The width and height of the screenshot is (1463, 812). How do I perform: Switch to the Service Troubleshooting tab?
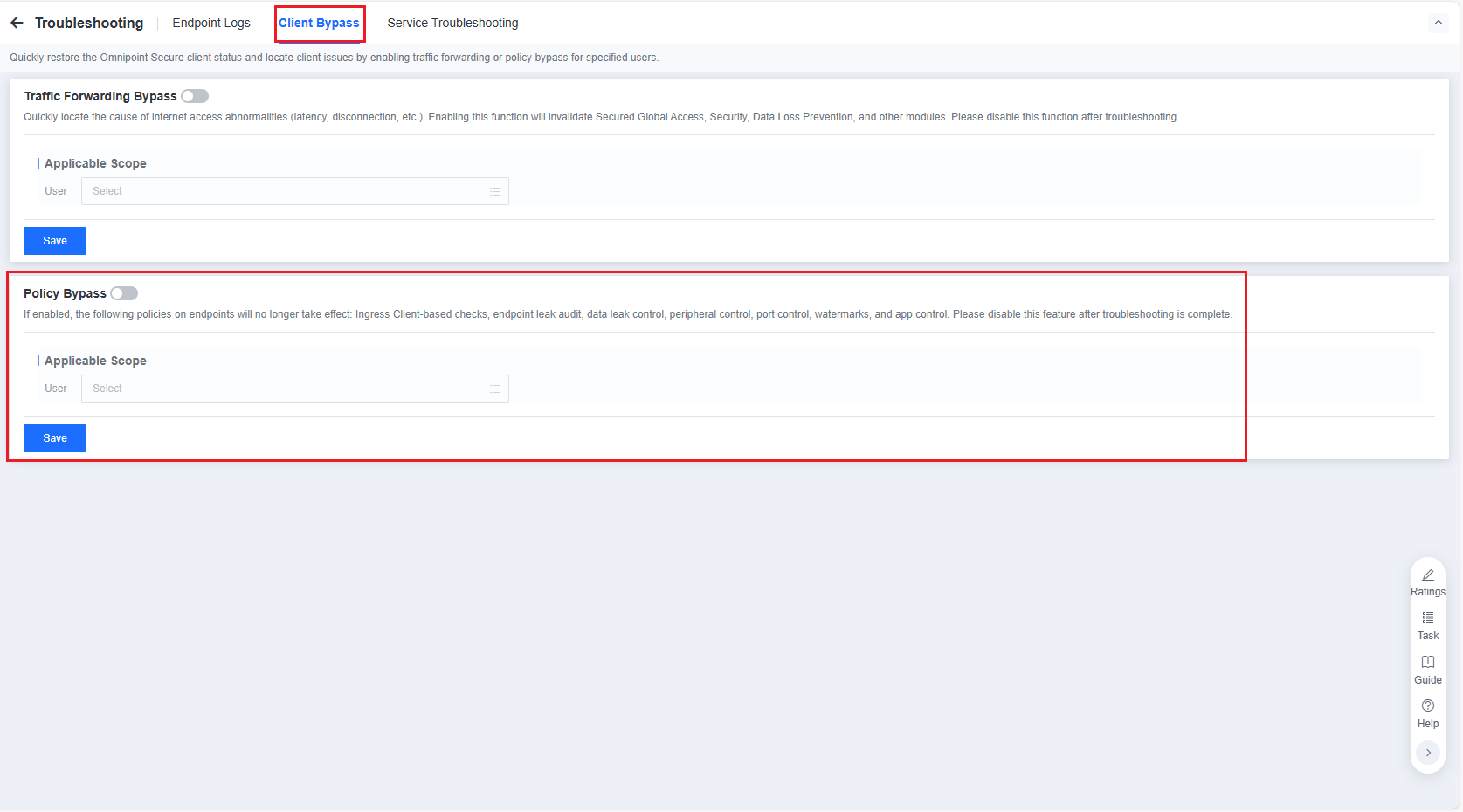(x=452, y=23)
